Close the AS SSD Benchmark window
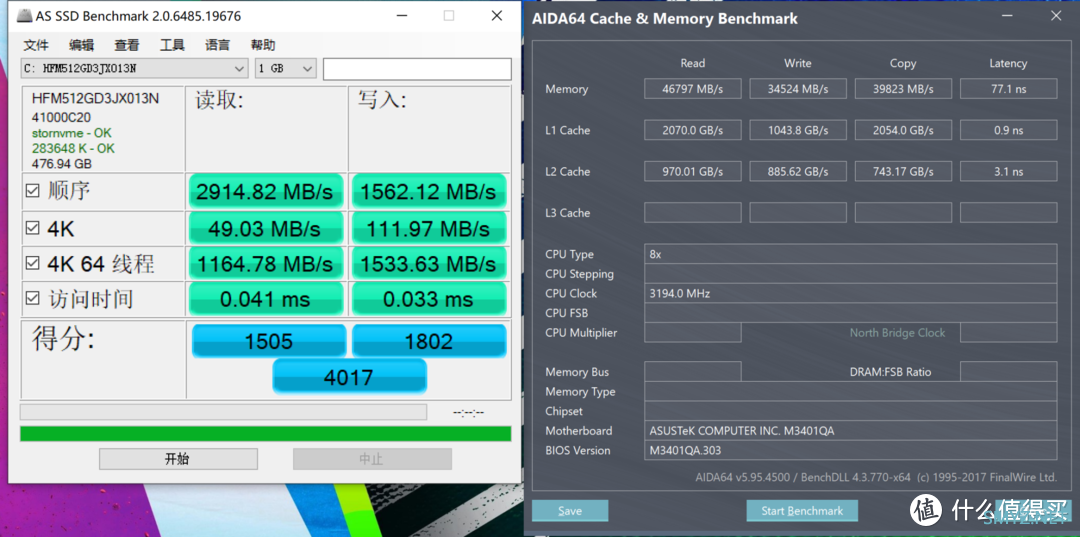This screenshot has width=1080, height=537. coord(497,15)
